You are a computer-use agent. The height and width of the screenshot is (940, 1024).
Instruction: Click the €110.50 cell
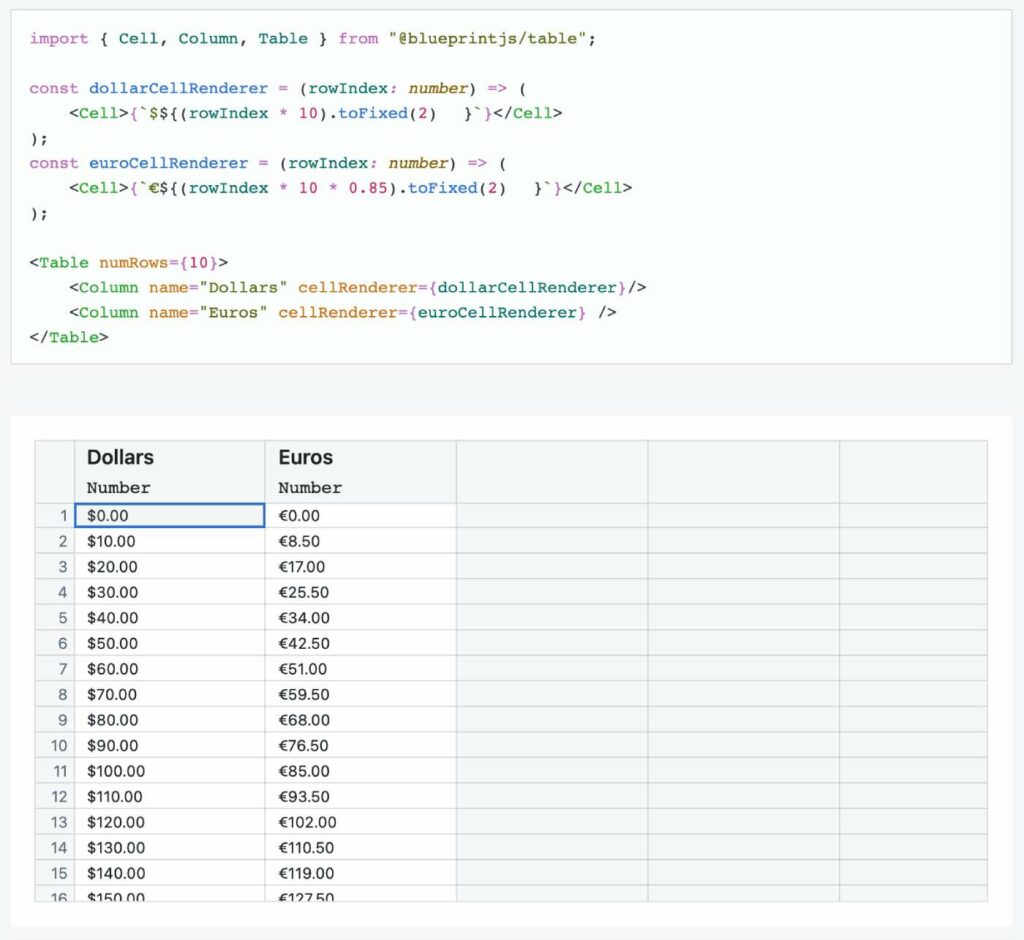click(360, 847)
